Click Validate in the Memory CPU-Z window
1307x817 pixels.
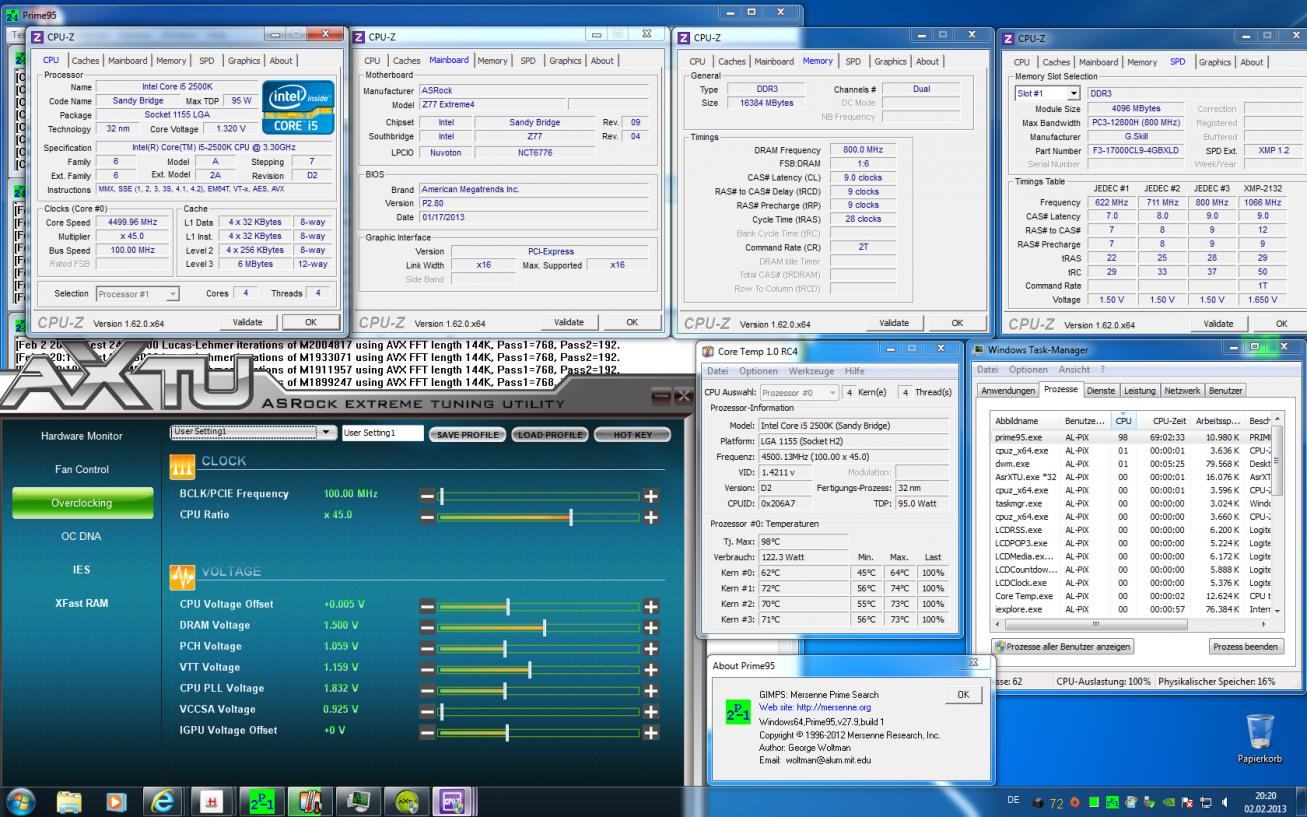(893, 323)
